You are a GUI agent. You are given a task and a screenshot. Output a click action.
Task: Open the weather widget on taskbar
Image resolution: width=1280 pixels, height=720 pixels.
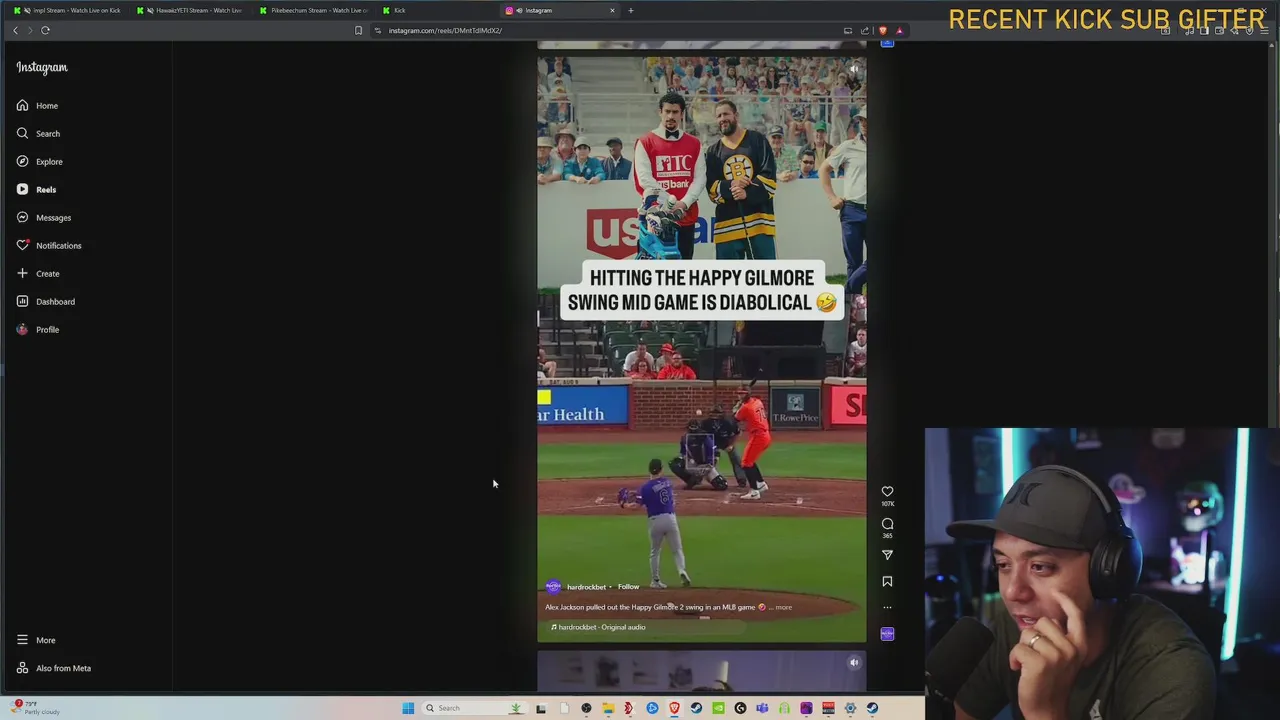pyautogui.click(x=35, y=707)
